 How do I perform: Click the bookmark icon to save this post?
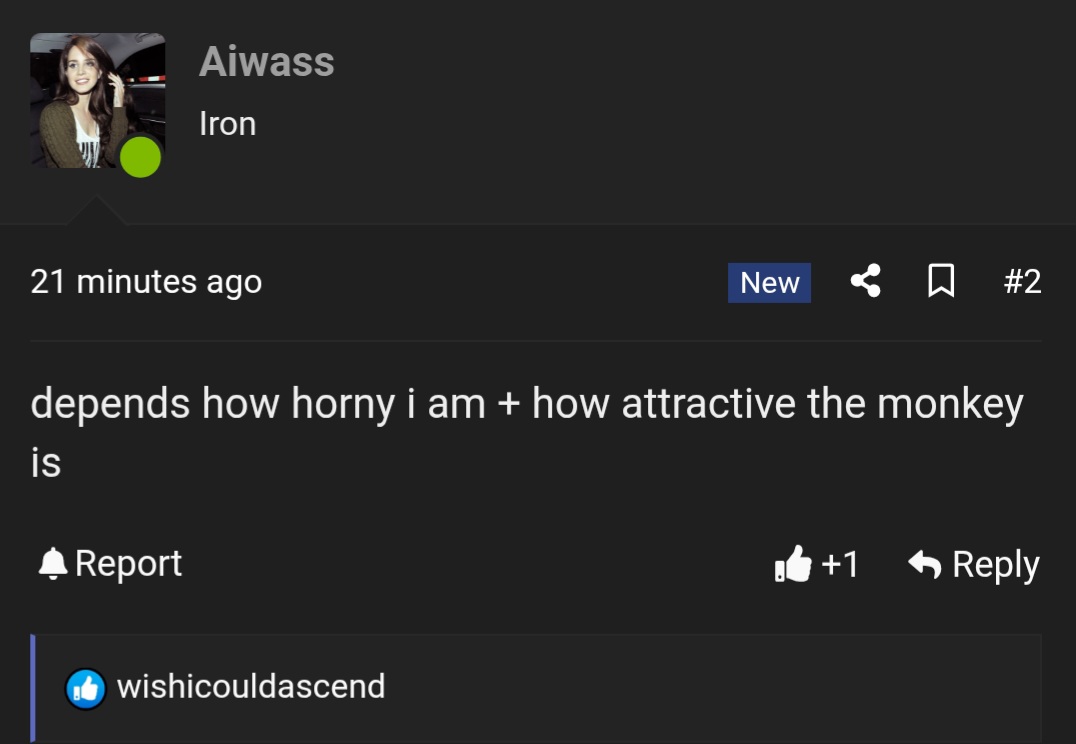(942, 282)
